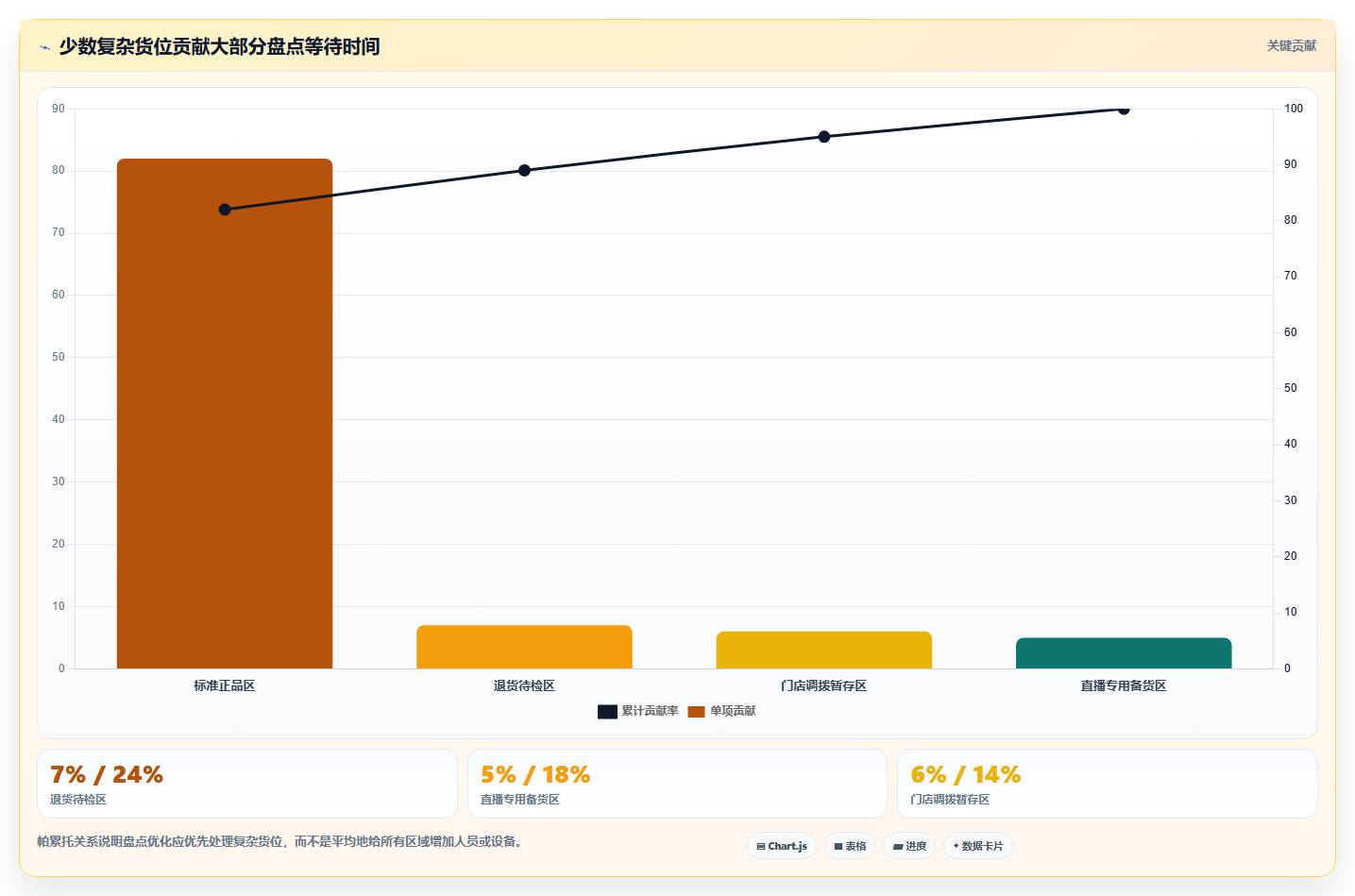Image resolution: width=1355 pixels, height=896 pixels.
Task: Click the brown 标准正品区 bar
Action: (225, 414)
